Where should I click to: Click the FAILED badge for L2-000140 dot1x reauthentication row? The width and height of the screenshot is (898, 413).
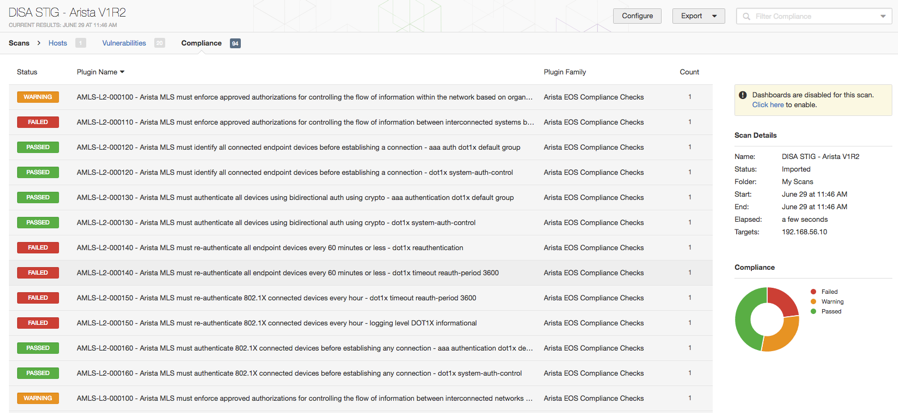coord(38,247)
